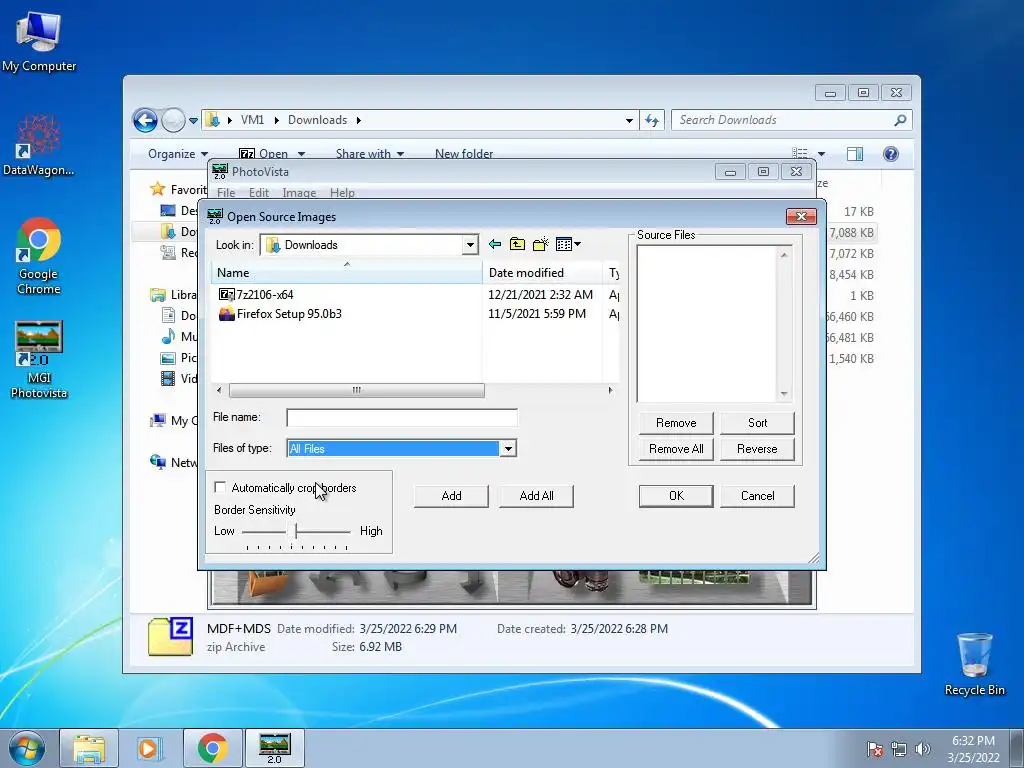
Task: Launch Google Chrome from desktop
Action: tap(39, 257)
